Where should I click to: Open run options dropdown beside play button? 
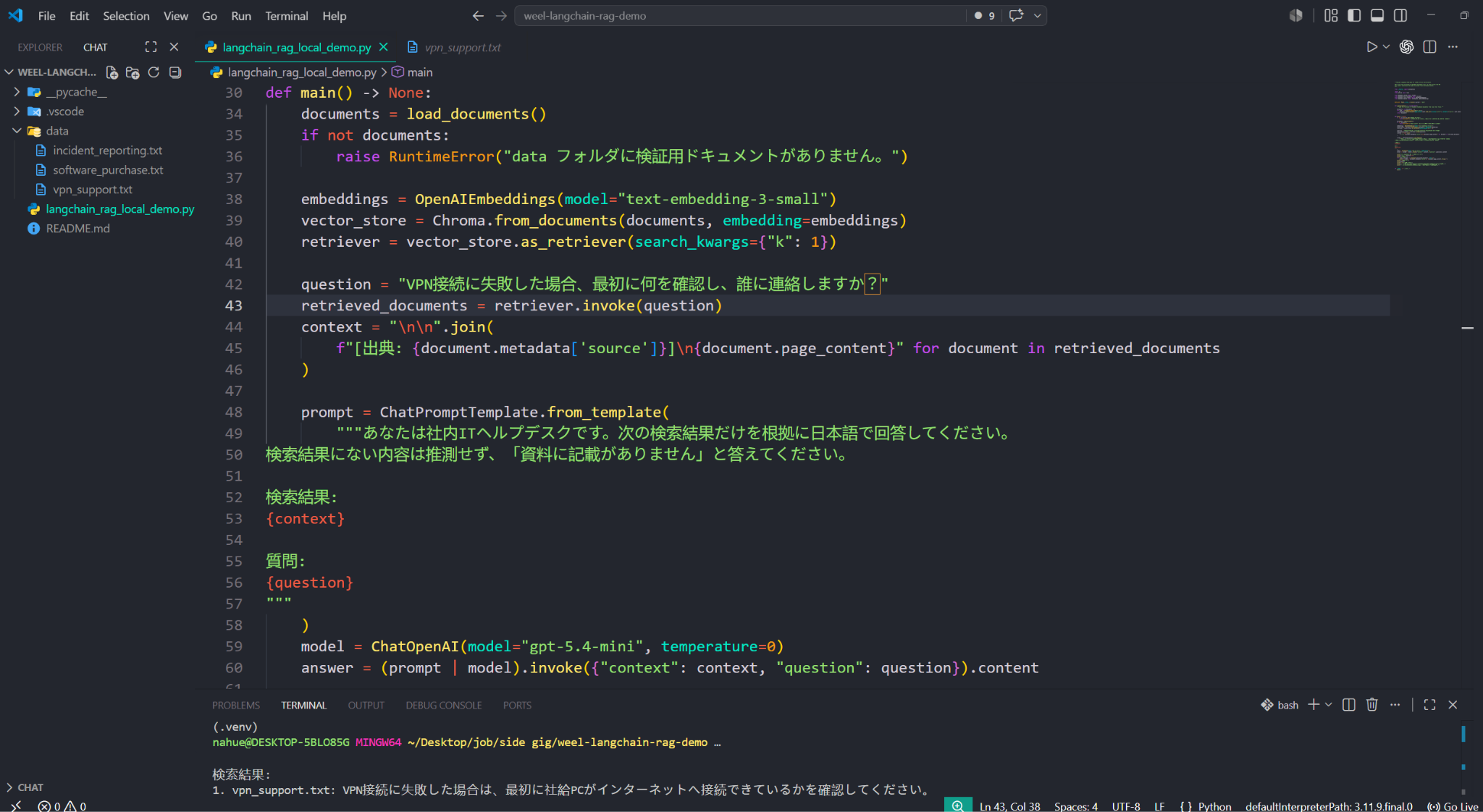tap(1387, 47)
